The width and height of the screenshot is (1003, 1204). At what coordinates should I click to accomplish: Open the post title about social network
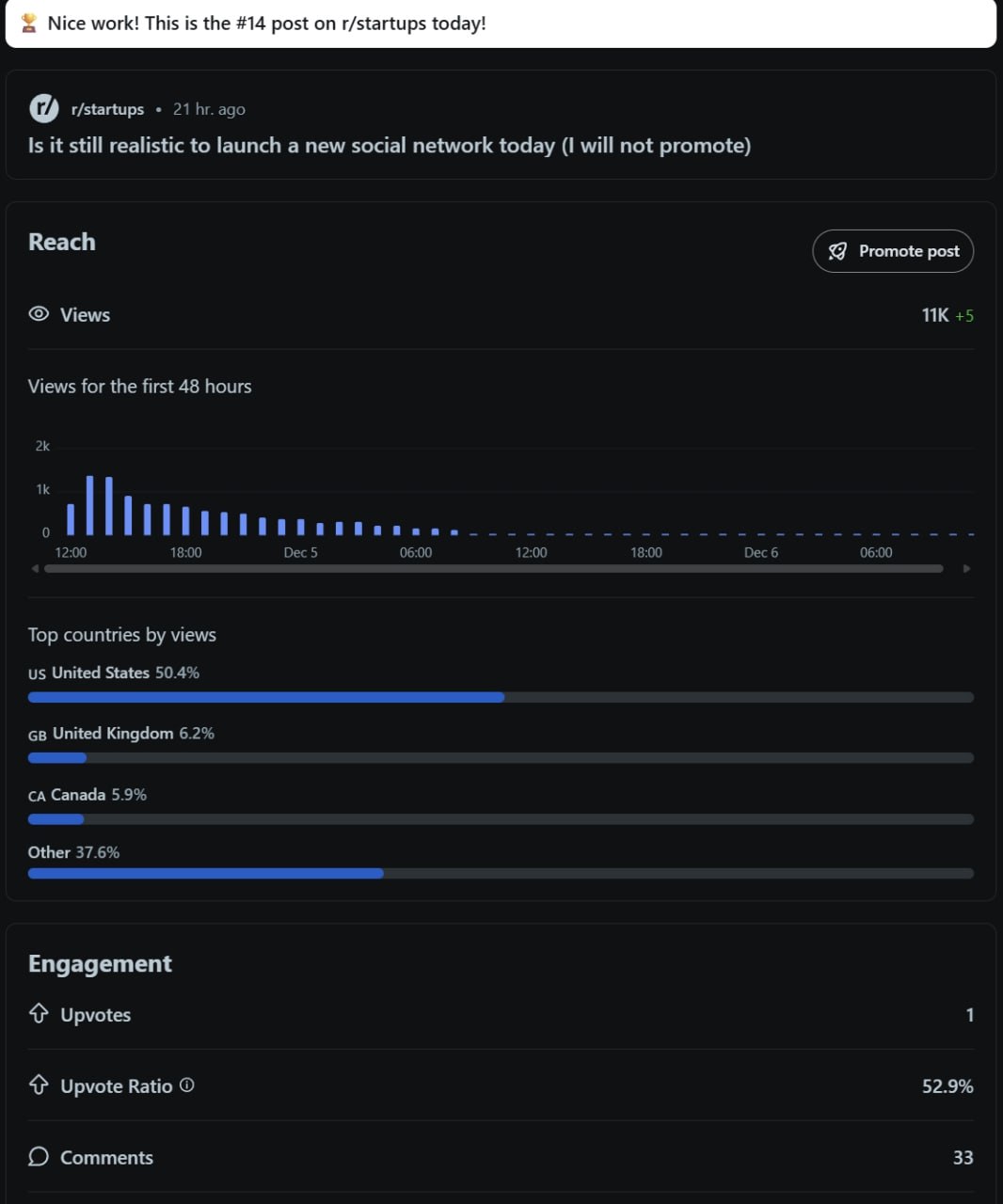coord(389,146)
